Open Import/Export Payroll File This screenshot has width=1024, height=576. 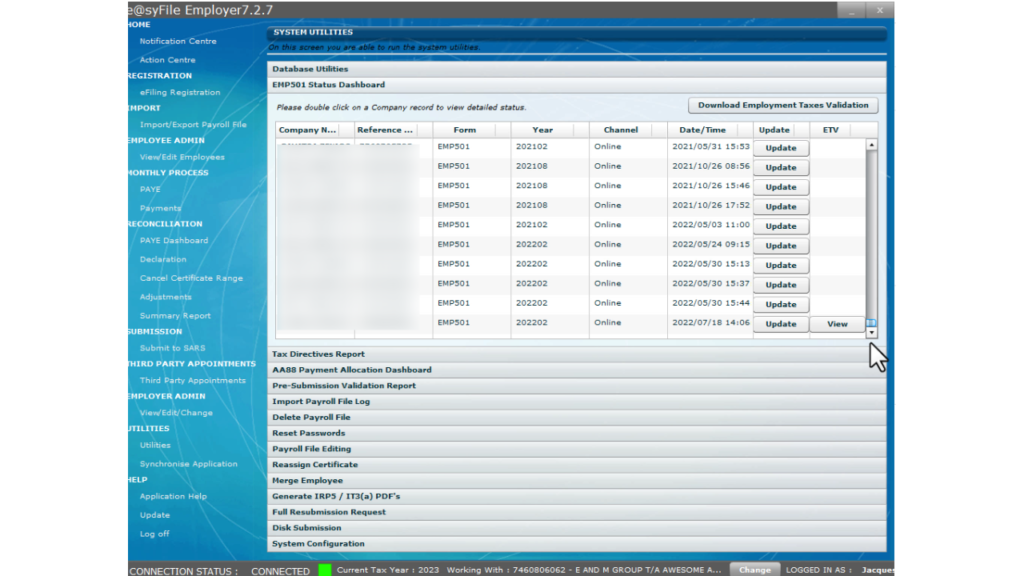193,124
